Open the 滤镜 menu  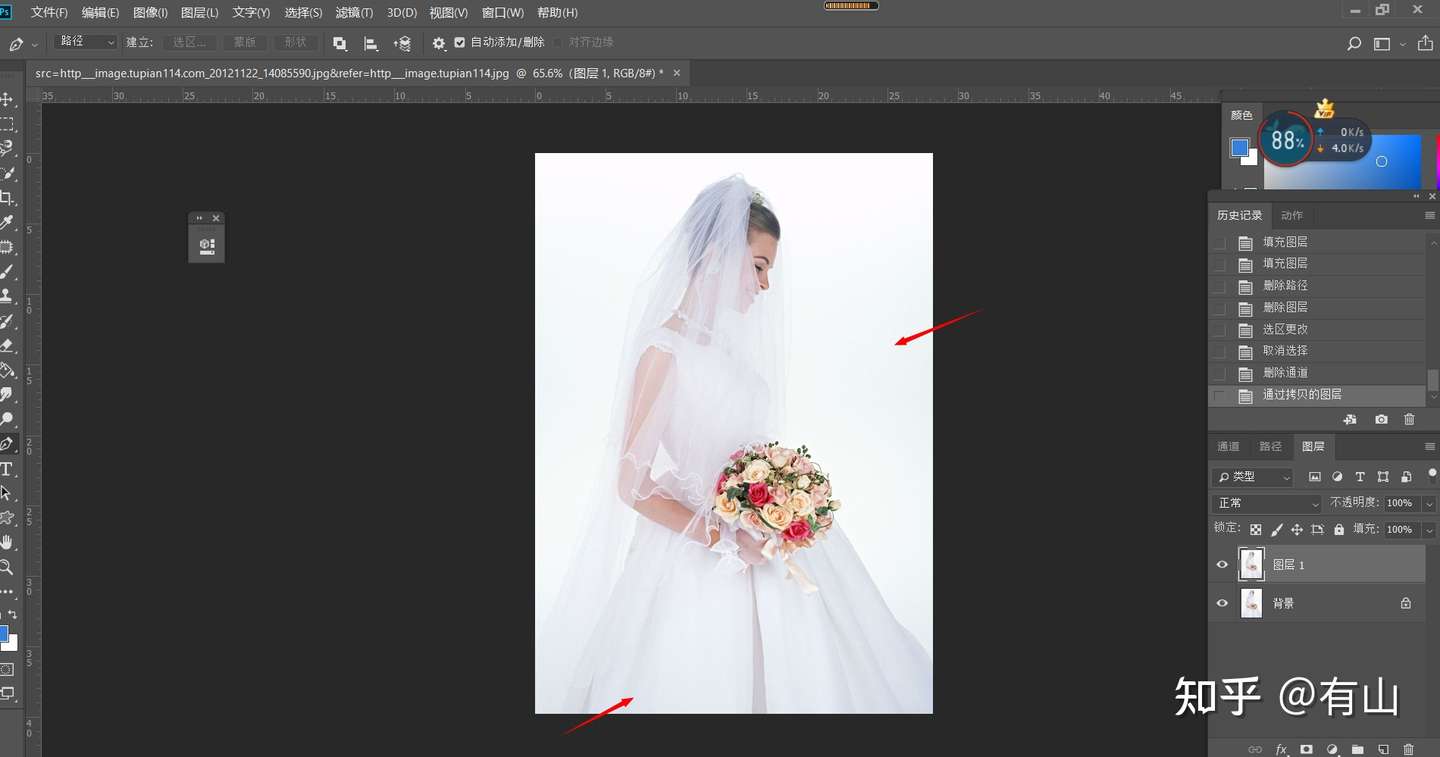coord(354,12)
